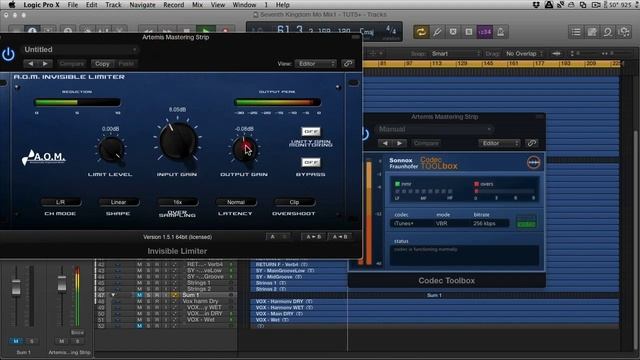Open the Track menu
Image resolution: width=640 pixels, height=360 pixels.
tap(113, 5)
